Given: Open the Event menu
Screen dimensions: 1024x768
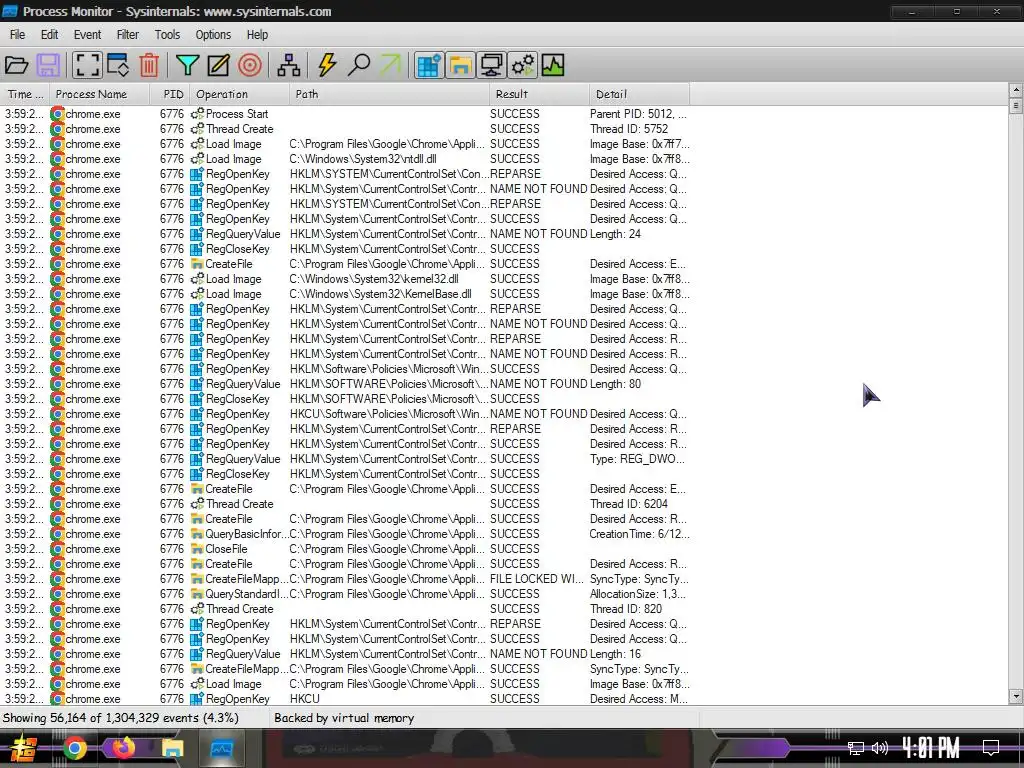Looking at the screenshot, I should [88, 35].
